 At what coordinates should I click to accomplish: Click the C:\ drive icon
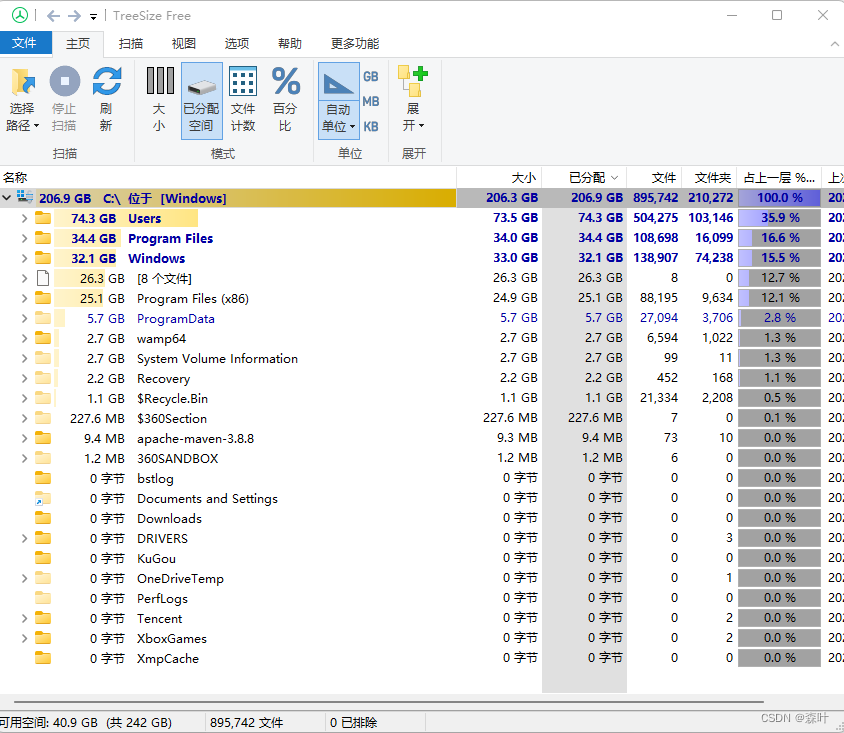pyautogui.click(x=25, y=196)
